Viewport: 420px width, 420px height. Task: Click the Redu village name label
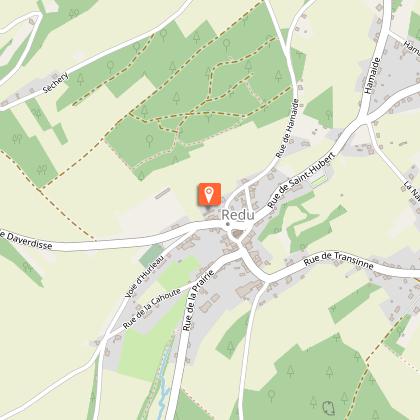[238, 215]
